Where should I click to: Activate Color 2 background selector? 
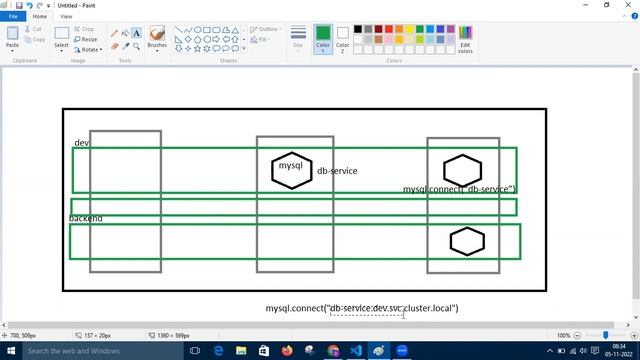pyautogui.click(x=342, y=39)
